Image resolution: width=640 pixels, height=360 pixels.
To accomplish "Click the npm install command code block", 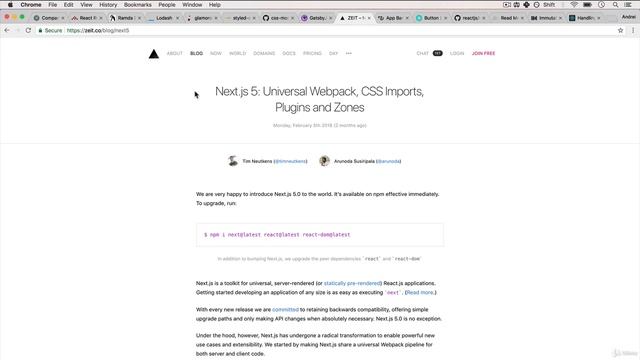I will coord(320,235).
